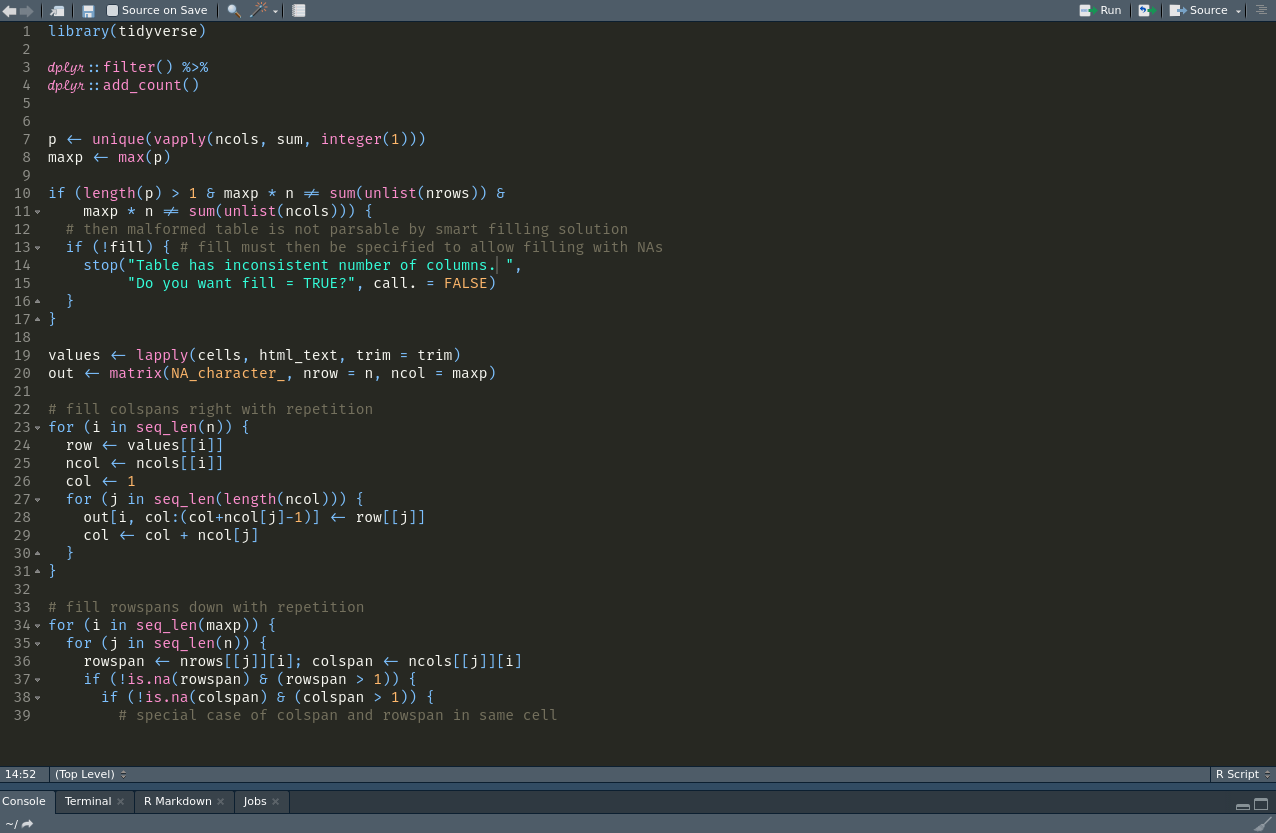Click on dplyr::add_count() code text
Image resolution: width=1276 pixels, height=833 pixels.
[x=124, y=85]
